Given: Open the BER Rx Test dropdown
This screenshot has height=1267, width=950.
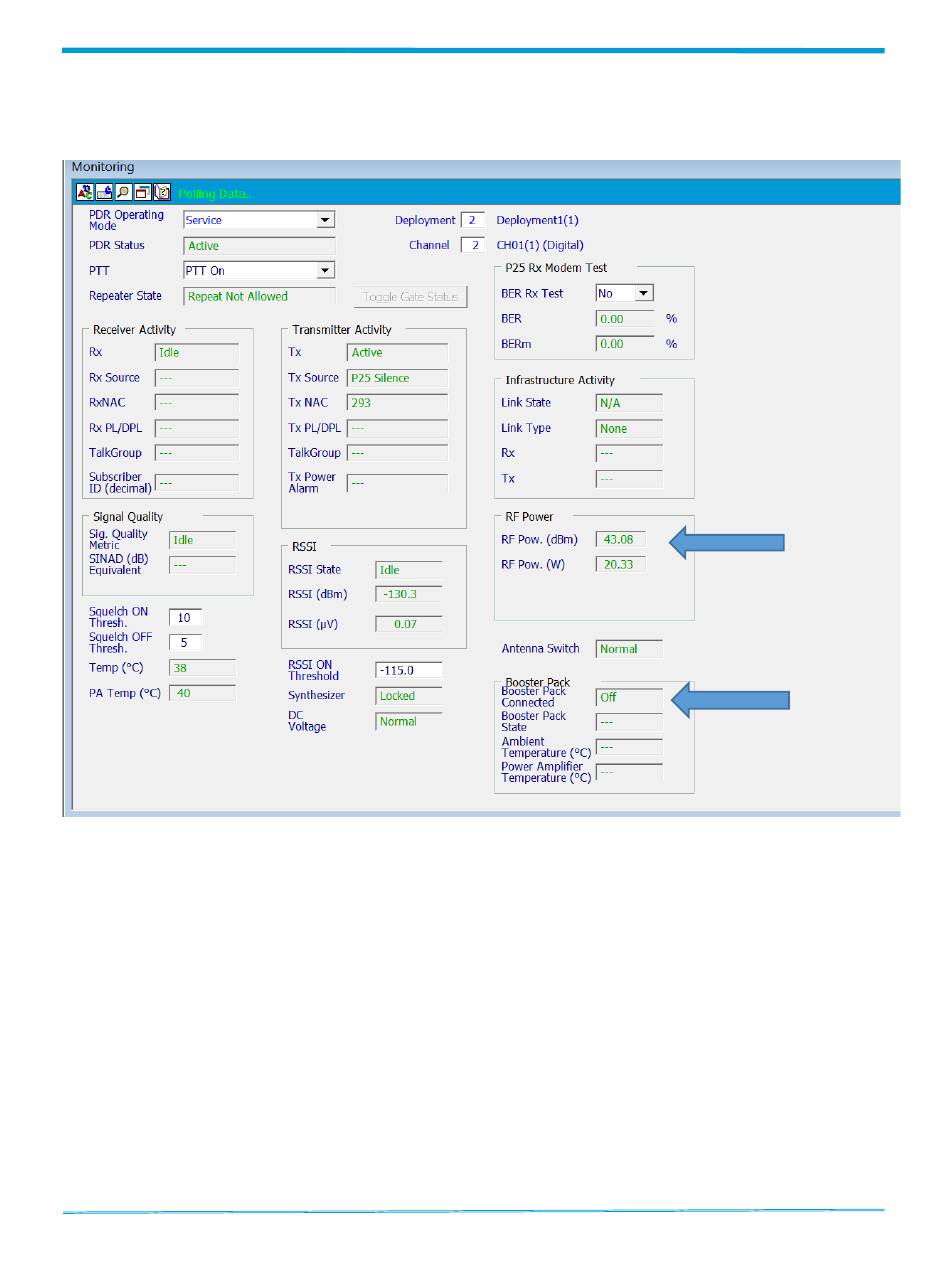Looking at the screenshot, I should point(644,293).
